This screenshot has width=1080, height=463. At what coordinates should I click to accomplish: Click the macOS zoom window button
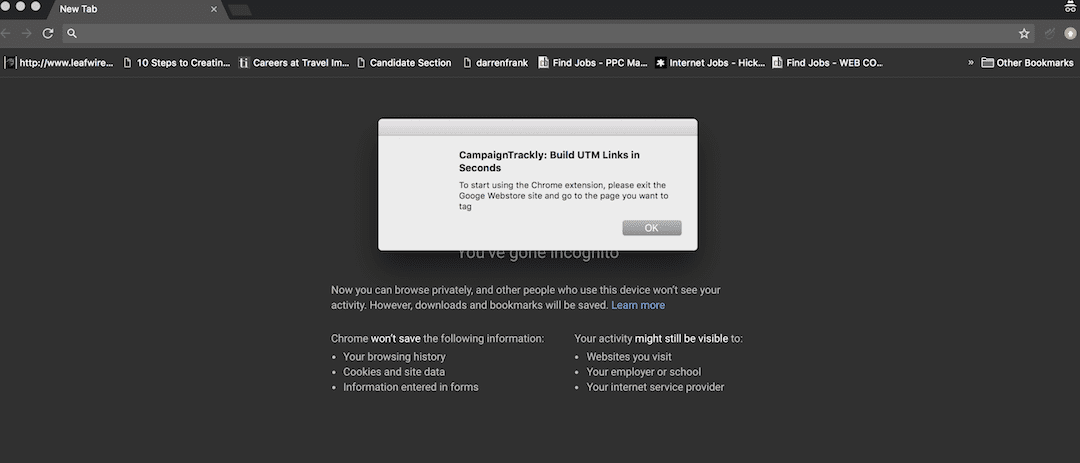35,6
